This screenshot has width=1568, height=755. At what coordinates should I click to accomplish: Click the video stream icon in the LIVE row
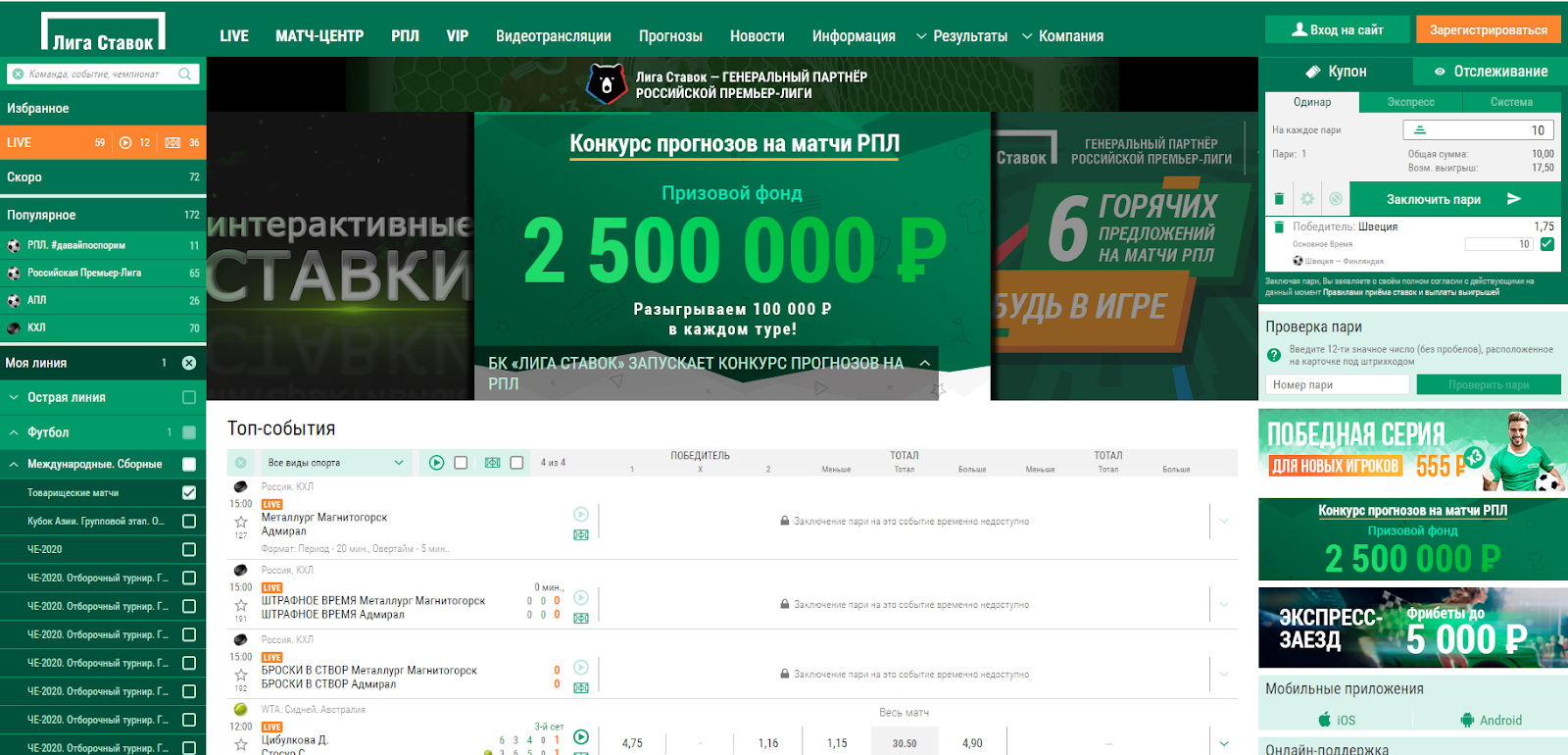[125, 142]
